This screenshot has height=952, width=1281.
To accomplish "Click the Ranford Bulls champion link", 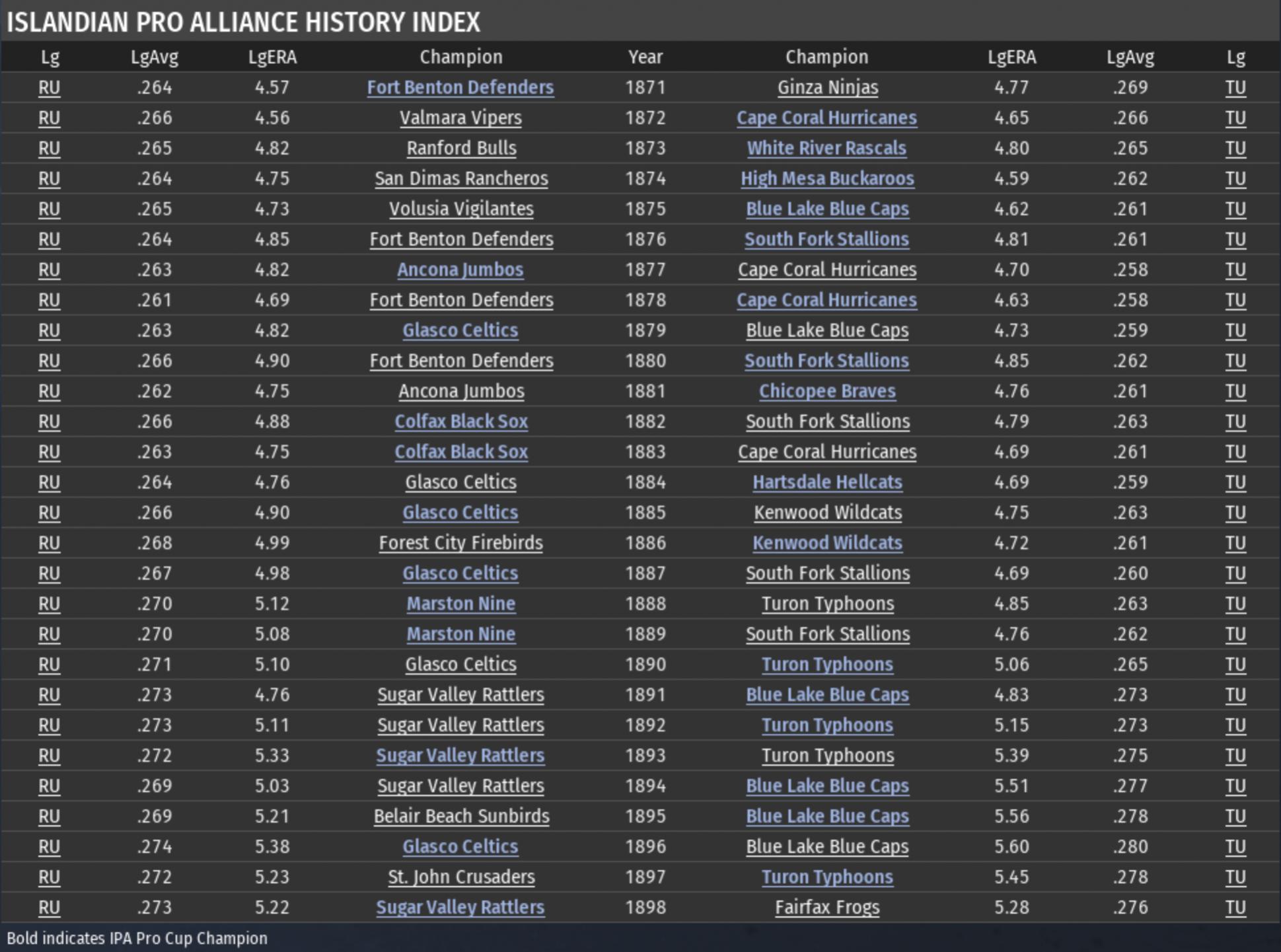I will click(460, 148).
